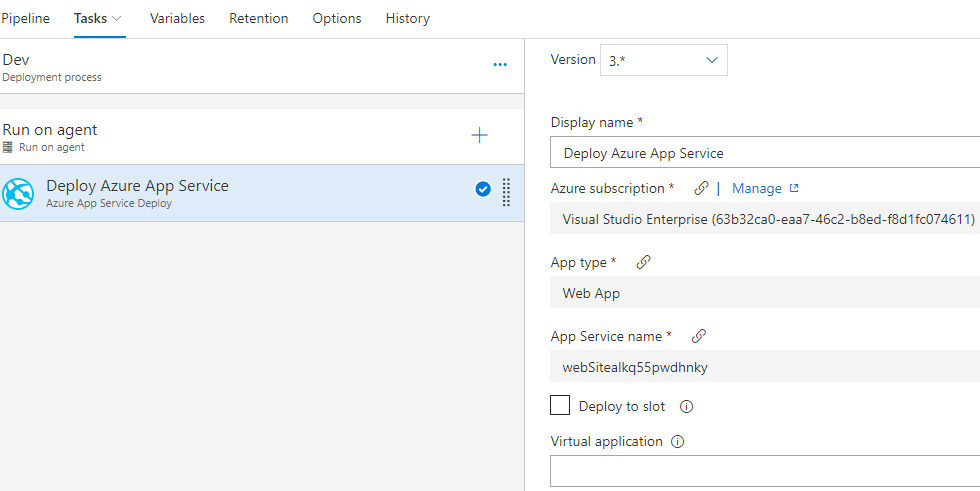Click the link icon beside Azure subscription

coord(702,188)
